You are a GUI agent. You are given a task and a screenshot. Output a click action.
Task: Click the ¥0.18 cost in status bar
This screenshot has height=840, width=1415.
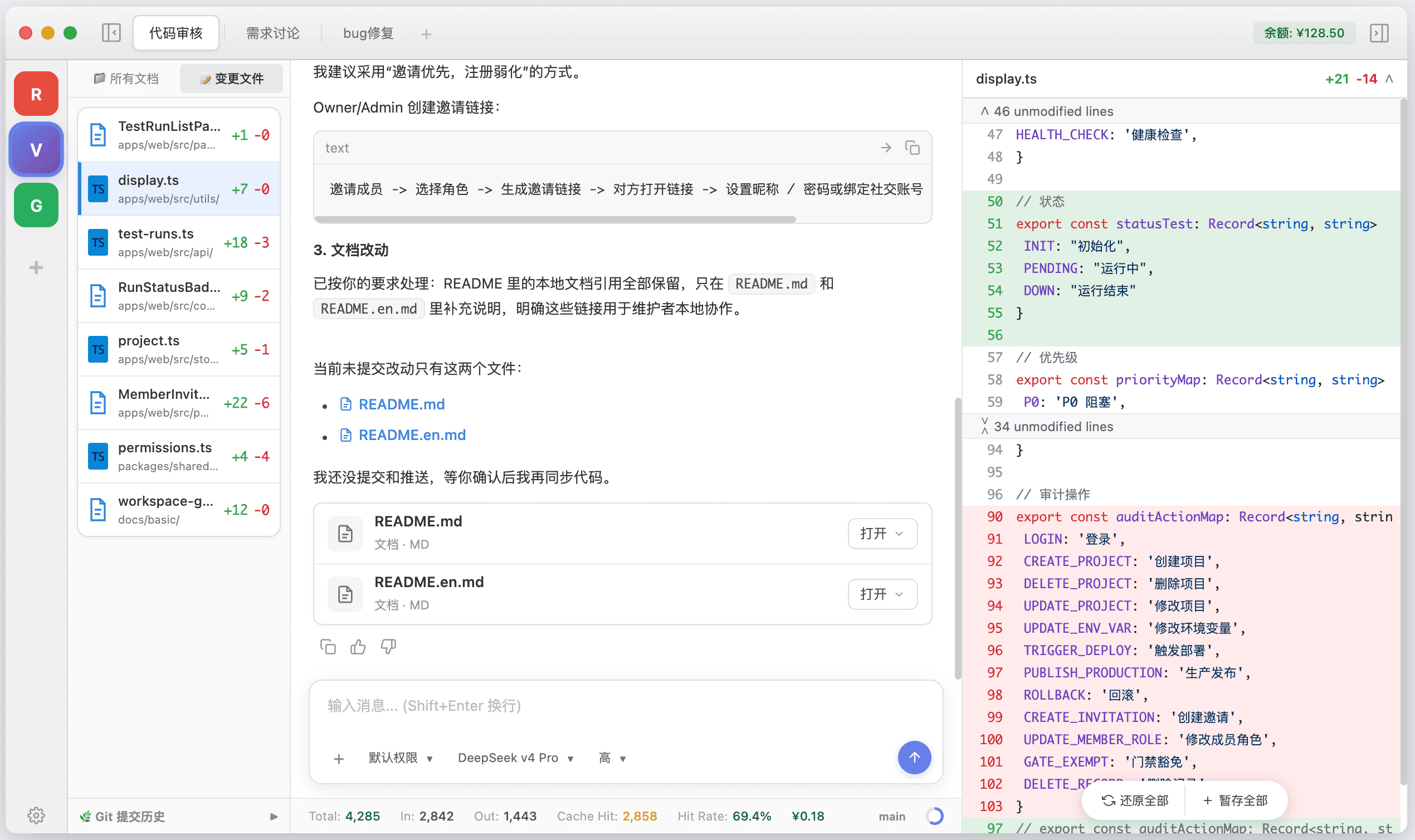(808, 815)
